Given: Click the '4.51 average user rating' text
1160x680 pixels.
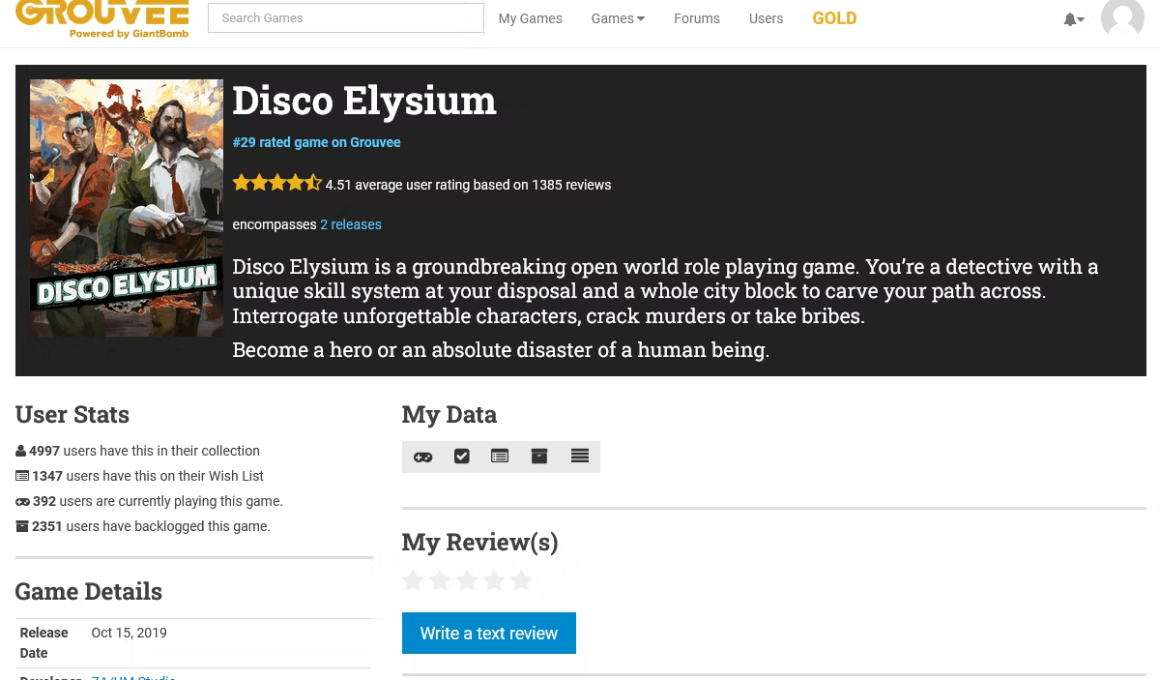Looking at the screenshot, I should (x=468, y=185).
